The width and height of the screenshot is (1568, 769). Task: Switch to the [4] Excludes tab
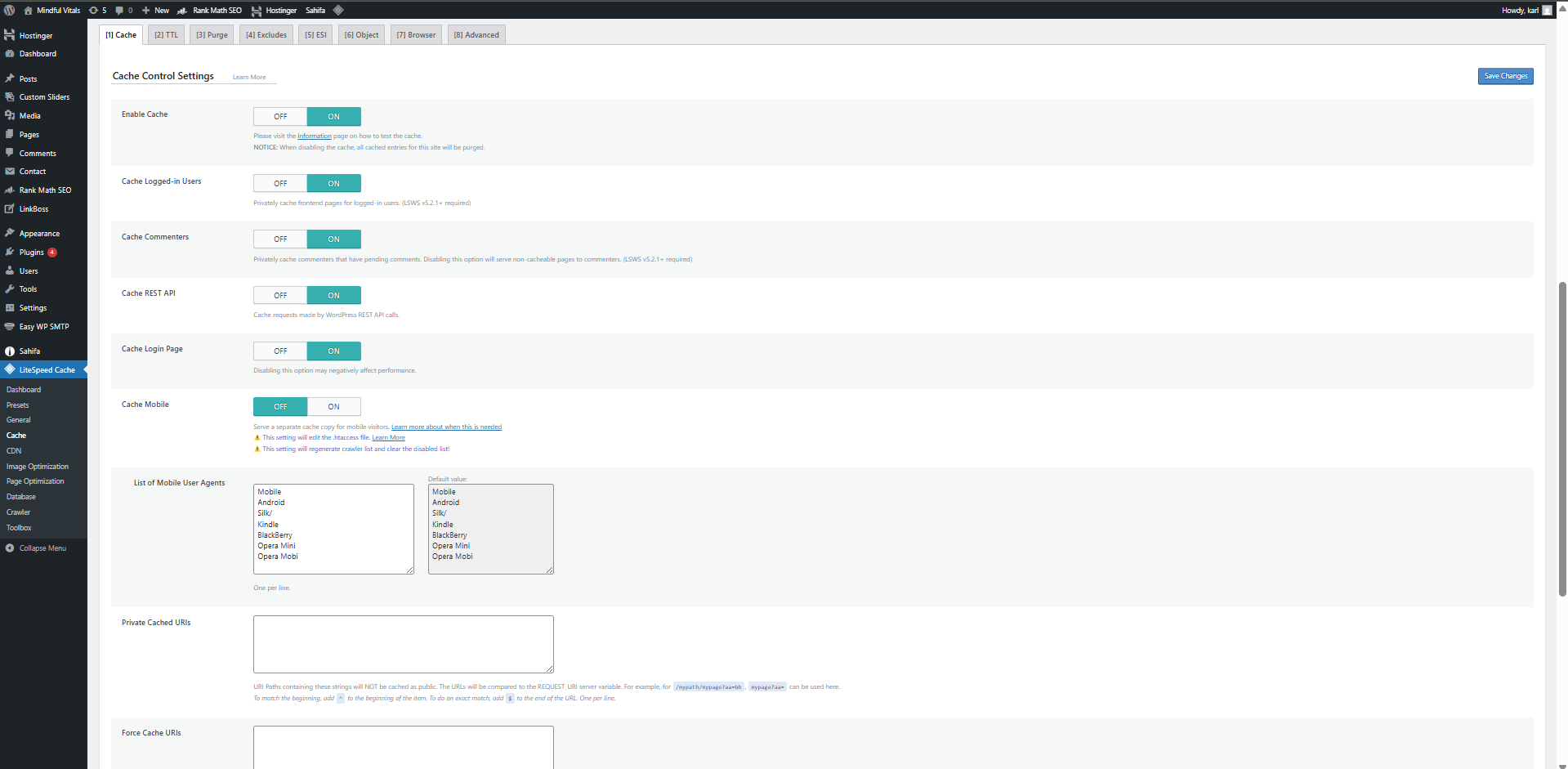tap(266, 34)
